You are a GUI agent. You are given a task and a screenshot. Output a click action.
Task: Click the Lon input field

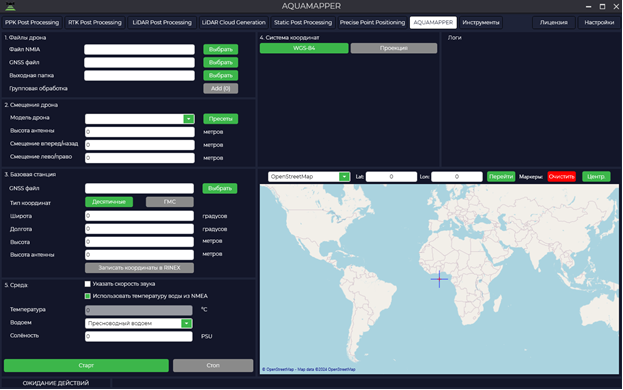[457, 177]
